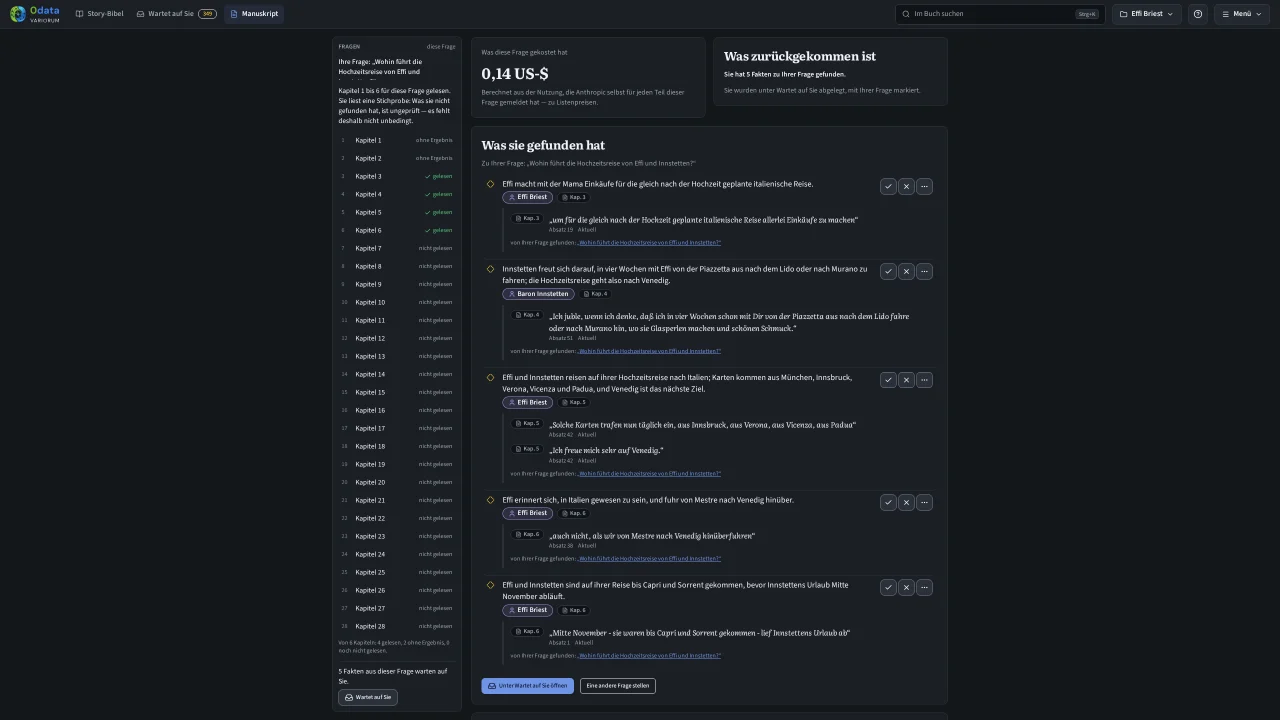Open the Story-Bibel tab

click(x=100, y=14)
